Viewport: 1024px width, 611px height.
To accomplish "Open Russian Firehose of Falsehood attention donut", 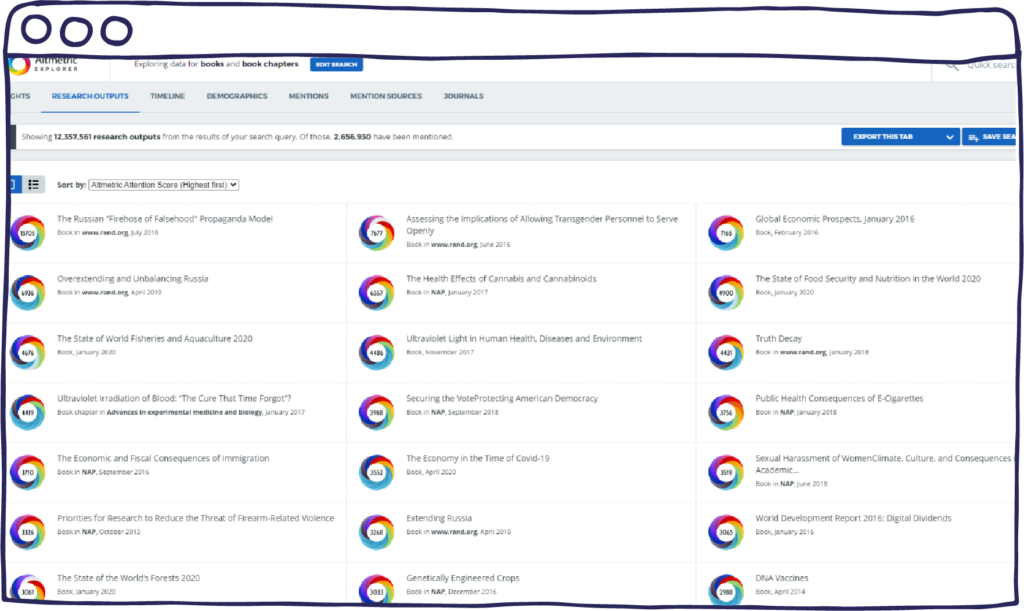I will coord(27,232).
